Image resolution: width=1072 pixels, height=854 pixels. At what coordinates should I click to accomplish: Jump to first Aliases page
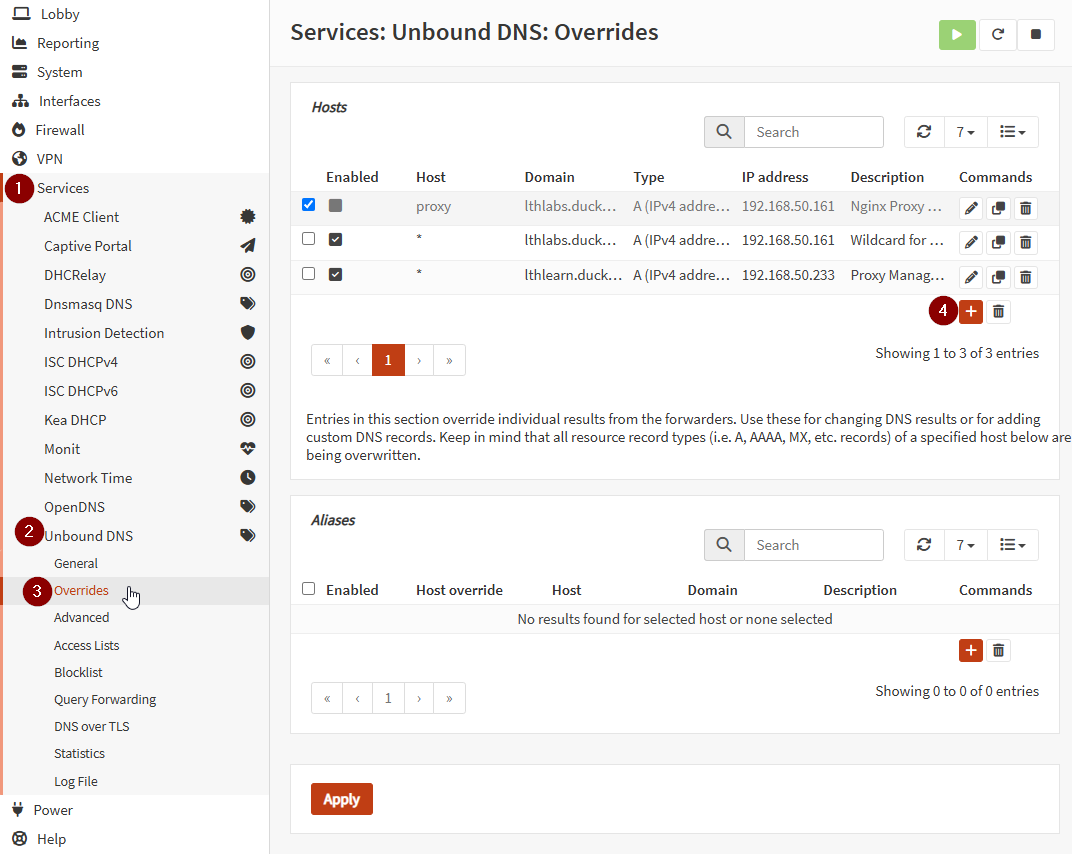(x=327, y=698)
